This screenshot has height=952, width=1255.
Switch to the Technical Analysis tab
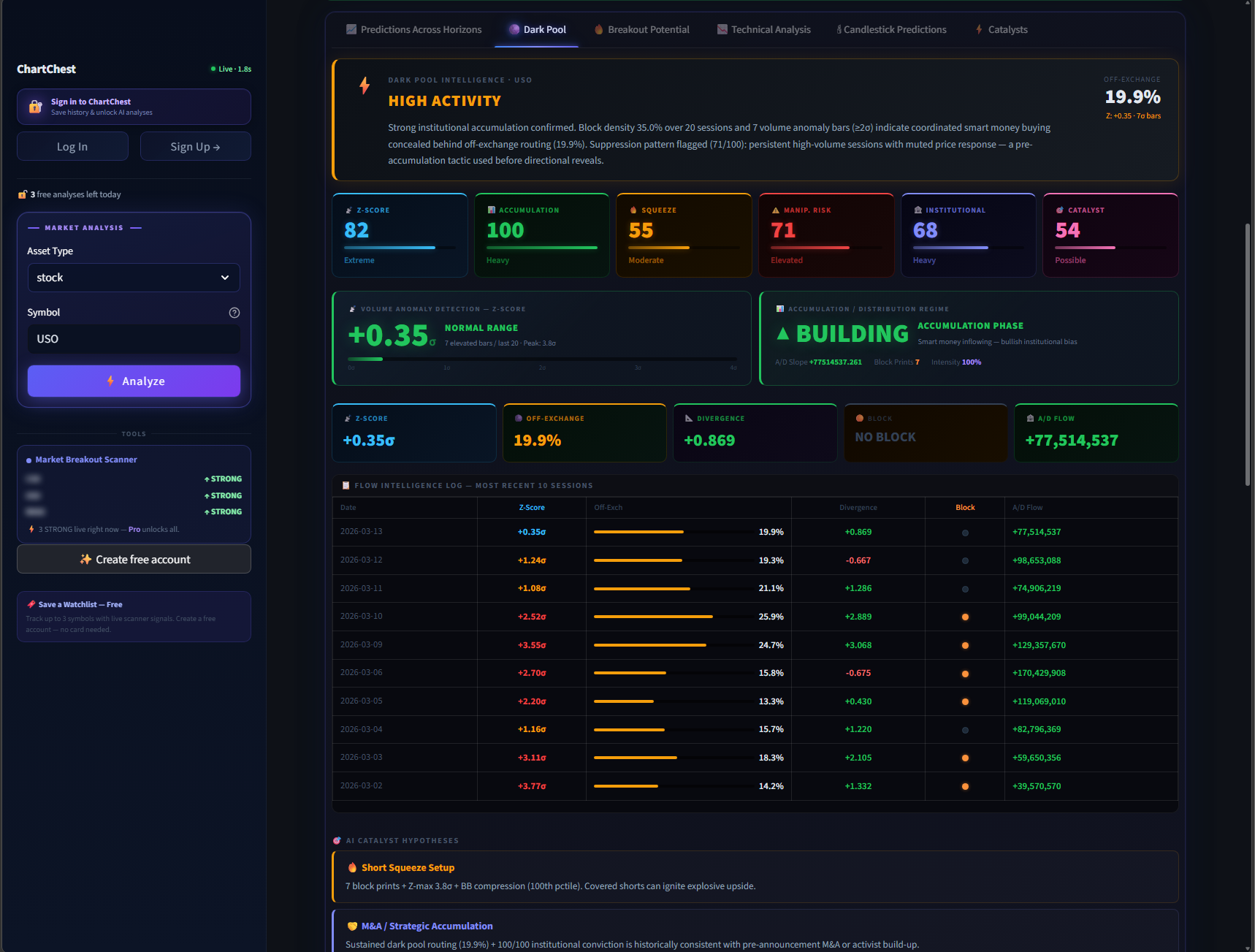(763, 29)
